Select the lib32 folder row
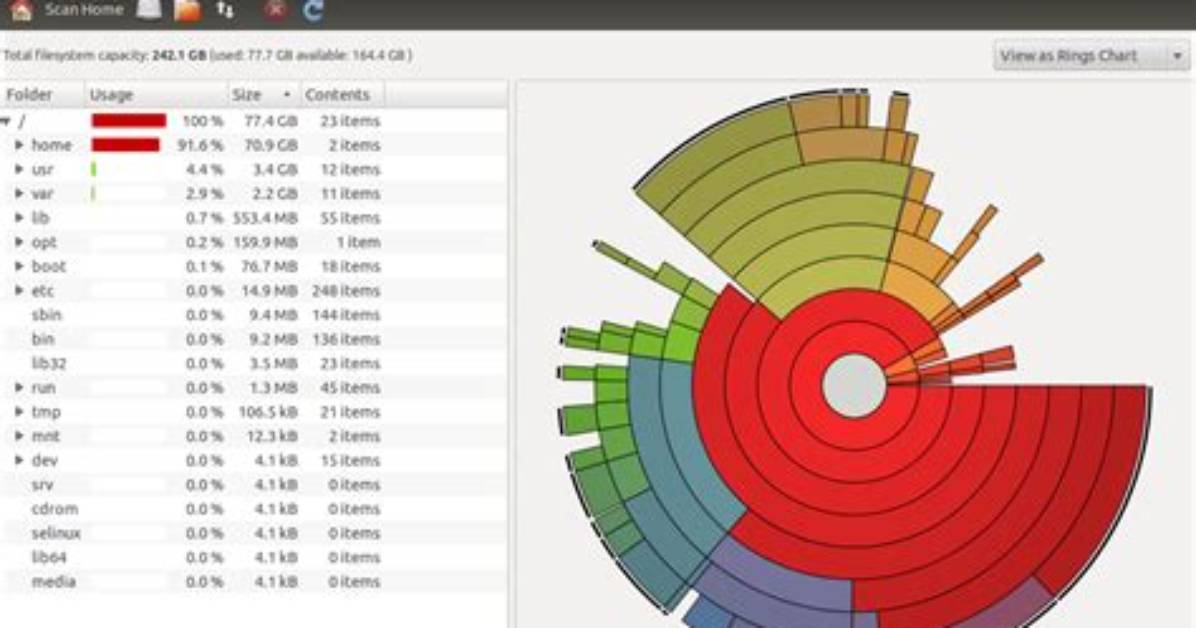Viewport: 1196px width, 628px height. pos(253,363)
